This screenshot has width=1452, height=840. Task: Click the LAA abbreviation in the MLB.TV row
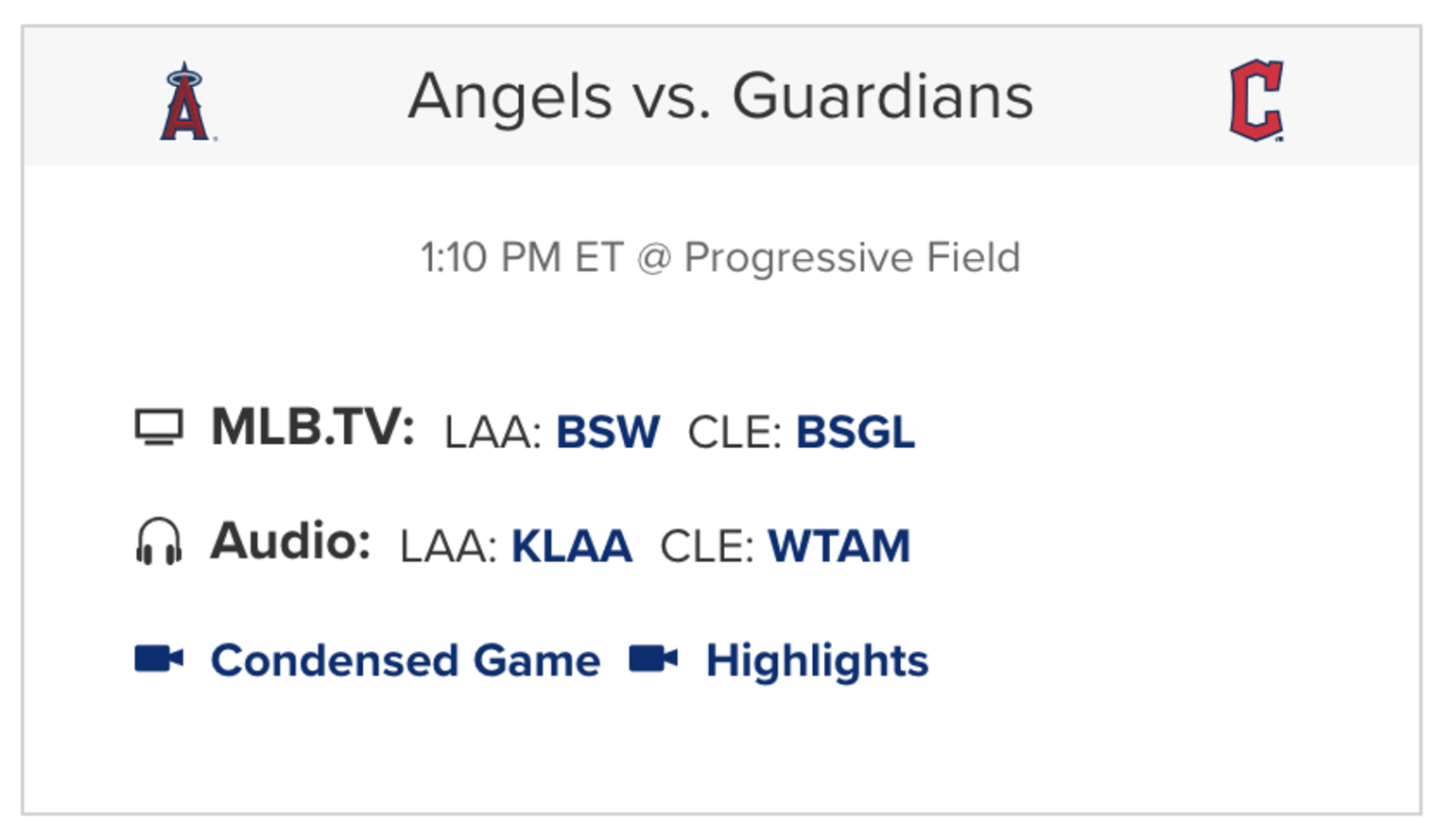tap(493, 433)
